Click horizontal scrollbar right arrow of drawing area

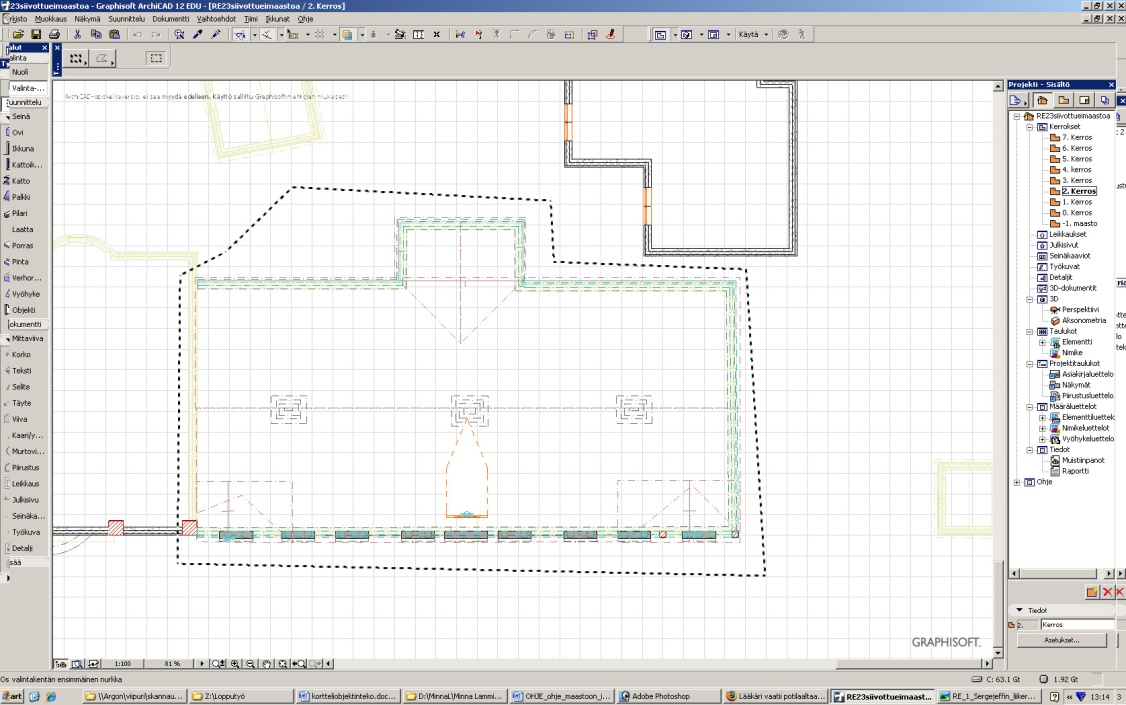point(987,664)
